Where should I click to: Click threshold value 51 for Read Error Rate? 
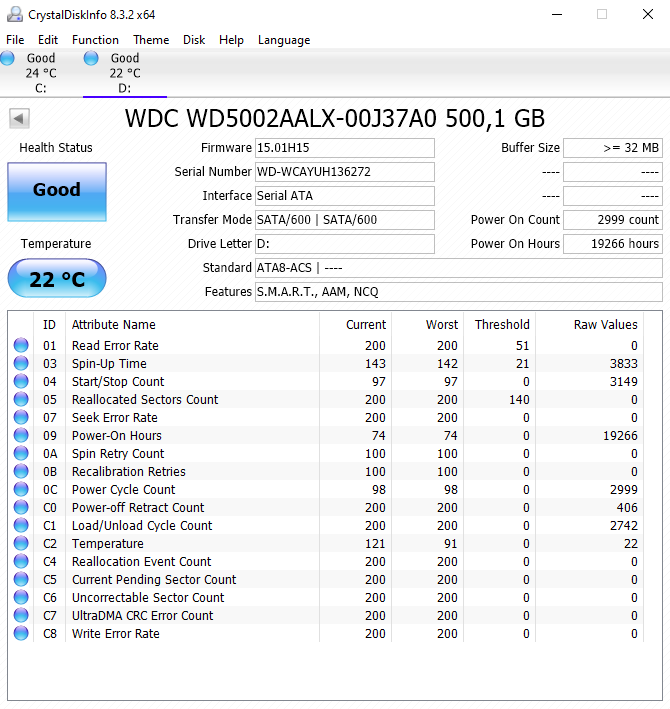pyautogui.click(x=523, y=345)
